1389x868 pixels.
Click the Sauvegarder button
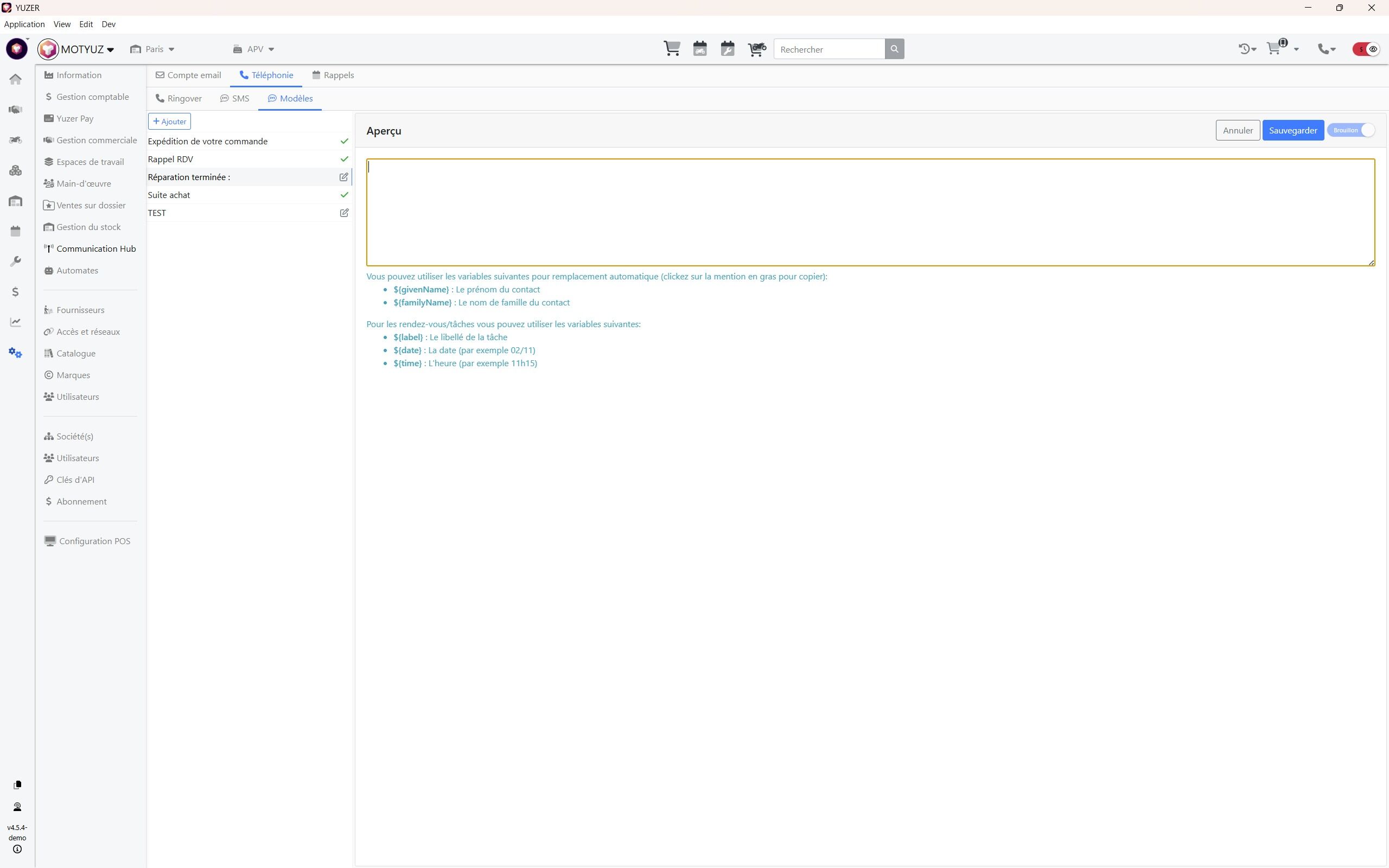pos(1292,130)
